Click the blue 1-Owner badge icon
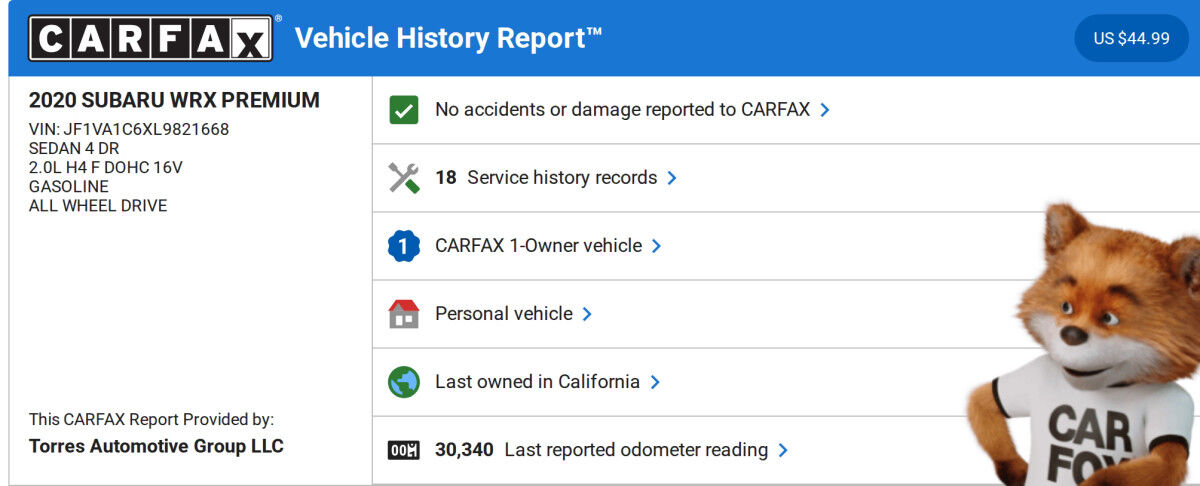Image resolution: width=1200 pixels, height=486 pixels. (x=403, y=246)
